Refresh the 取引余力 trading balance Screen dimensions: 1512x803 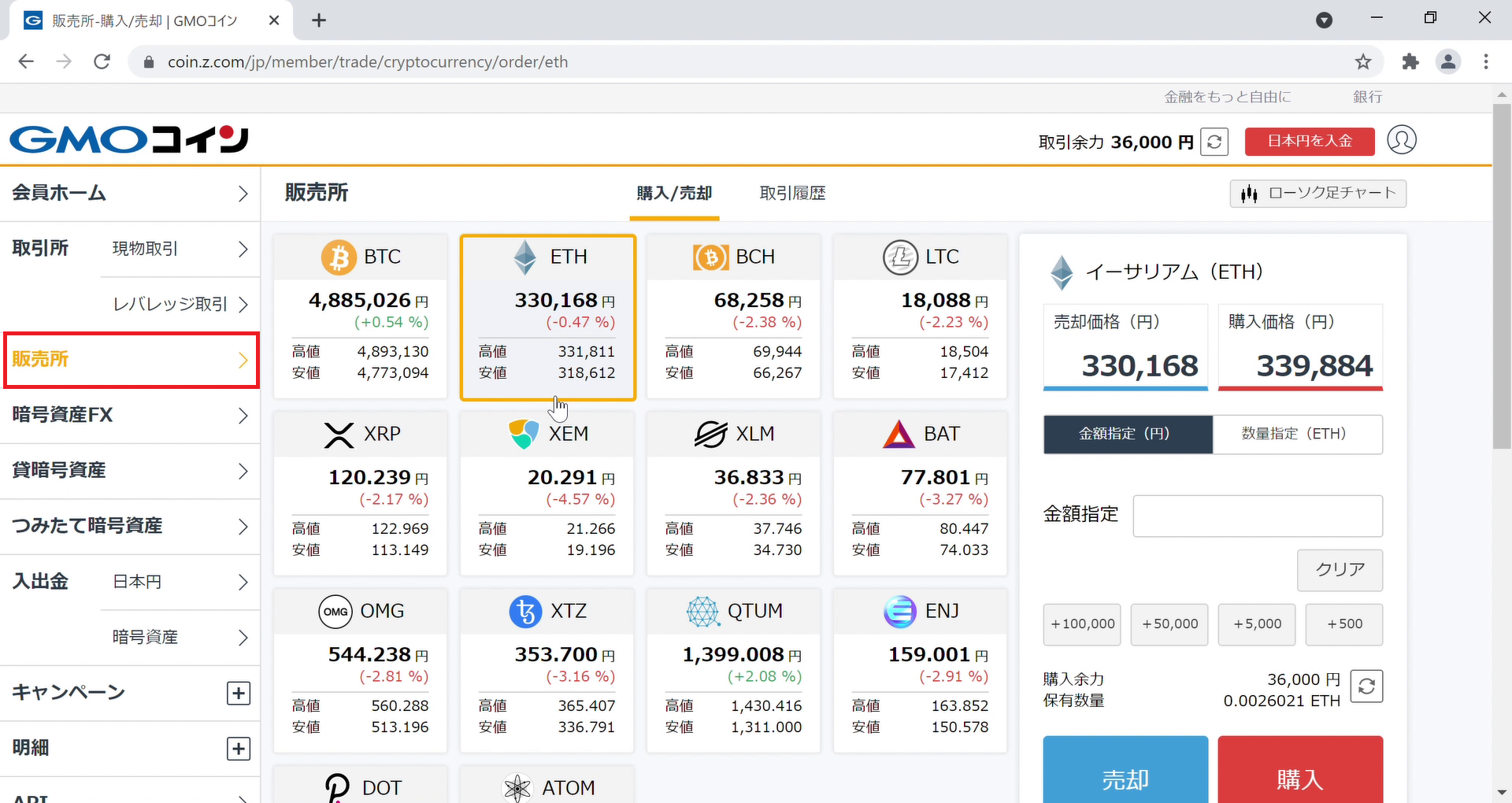click(1214, 142)
